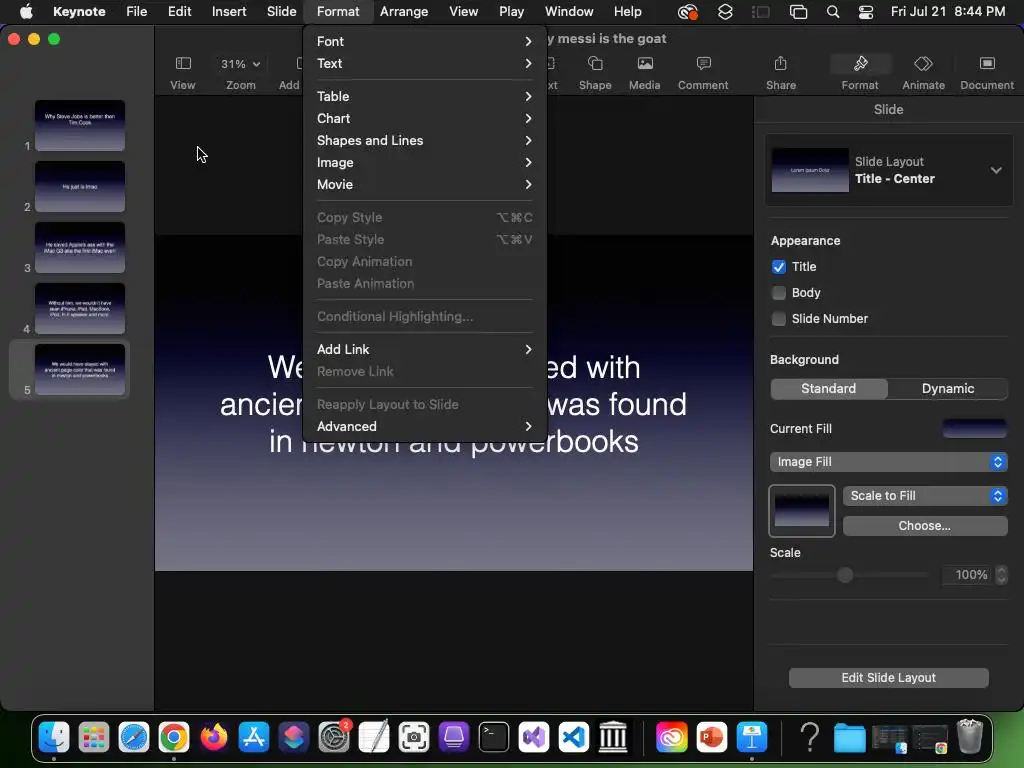The image size is (1024, 768).
Task: Uncheck the Title appearance checkbox
Action: click(x=778, y=266)
